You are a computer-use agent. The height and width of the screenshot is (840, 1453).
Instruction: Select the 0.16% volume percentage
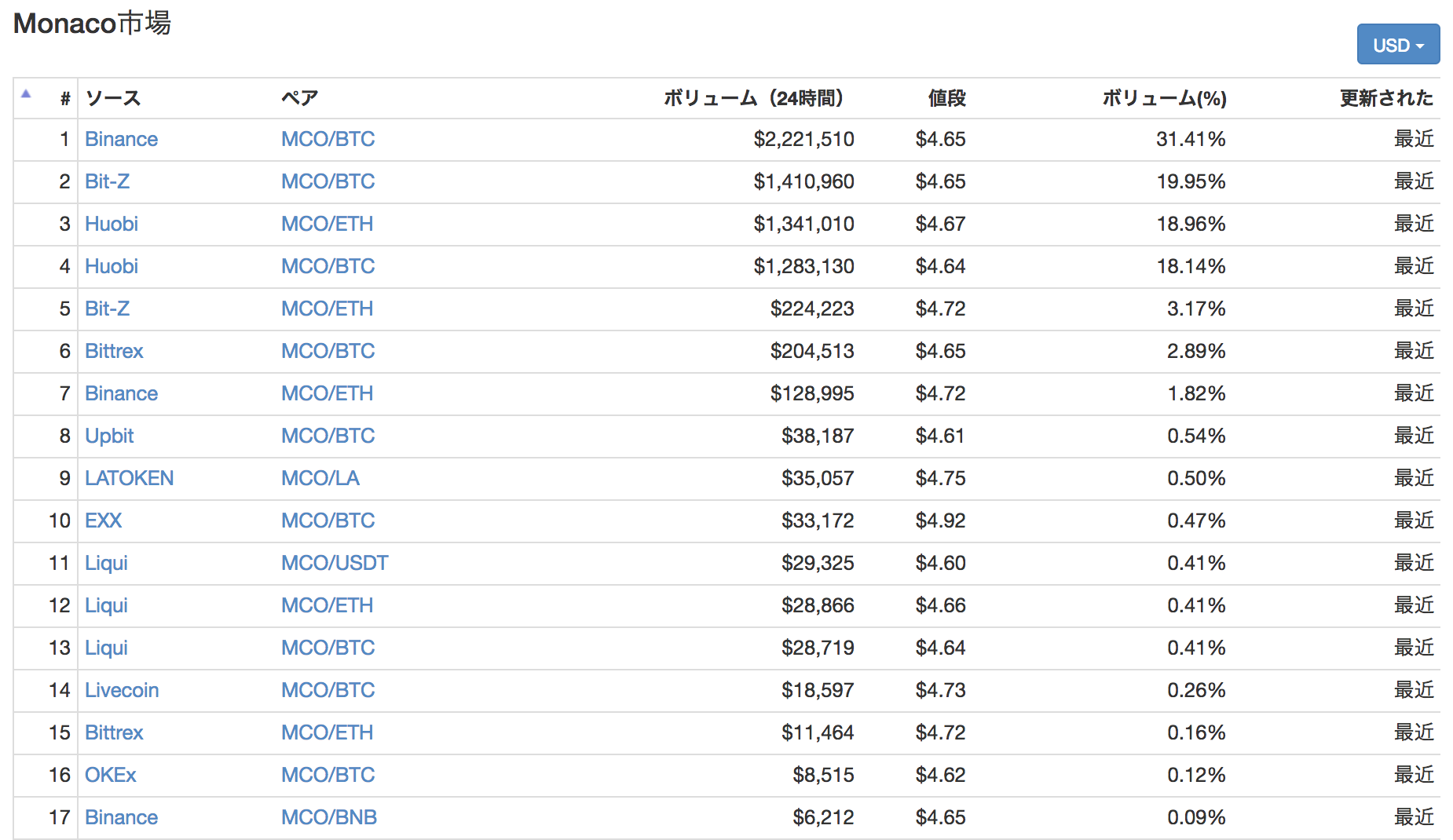(x=1196, y=732)
